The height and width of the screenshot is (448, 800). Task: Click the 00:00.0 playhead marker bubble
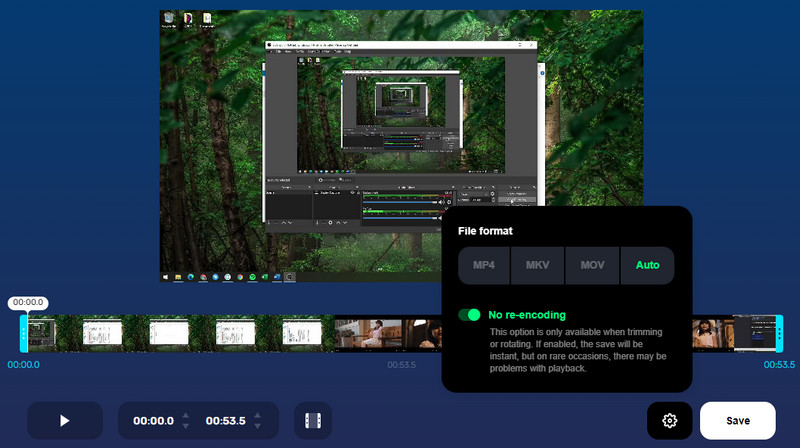coord(28,302)
